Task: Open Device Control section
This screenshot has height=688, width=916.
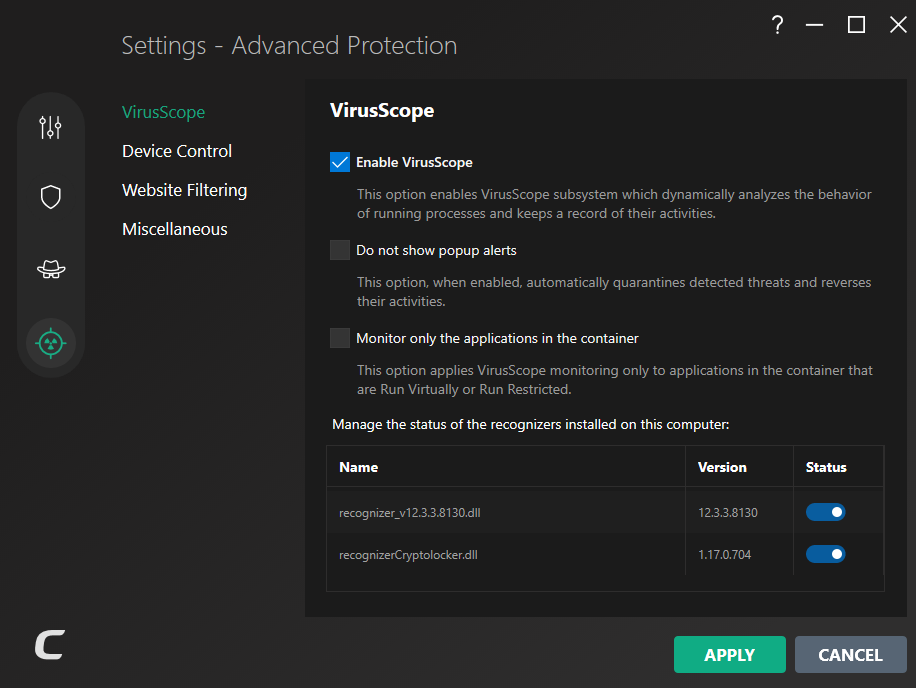Action: (177, 151)
